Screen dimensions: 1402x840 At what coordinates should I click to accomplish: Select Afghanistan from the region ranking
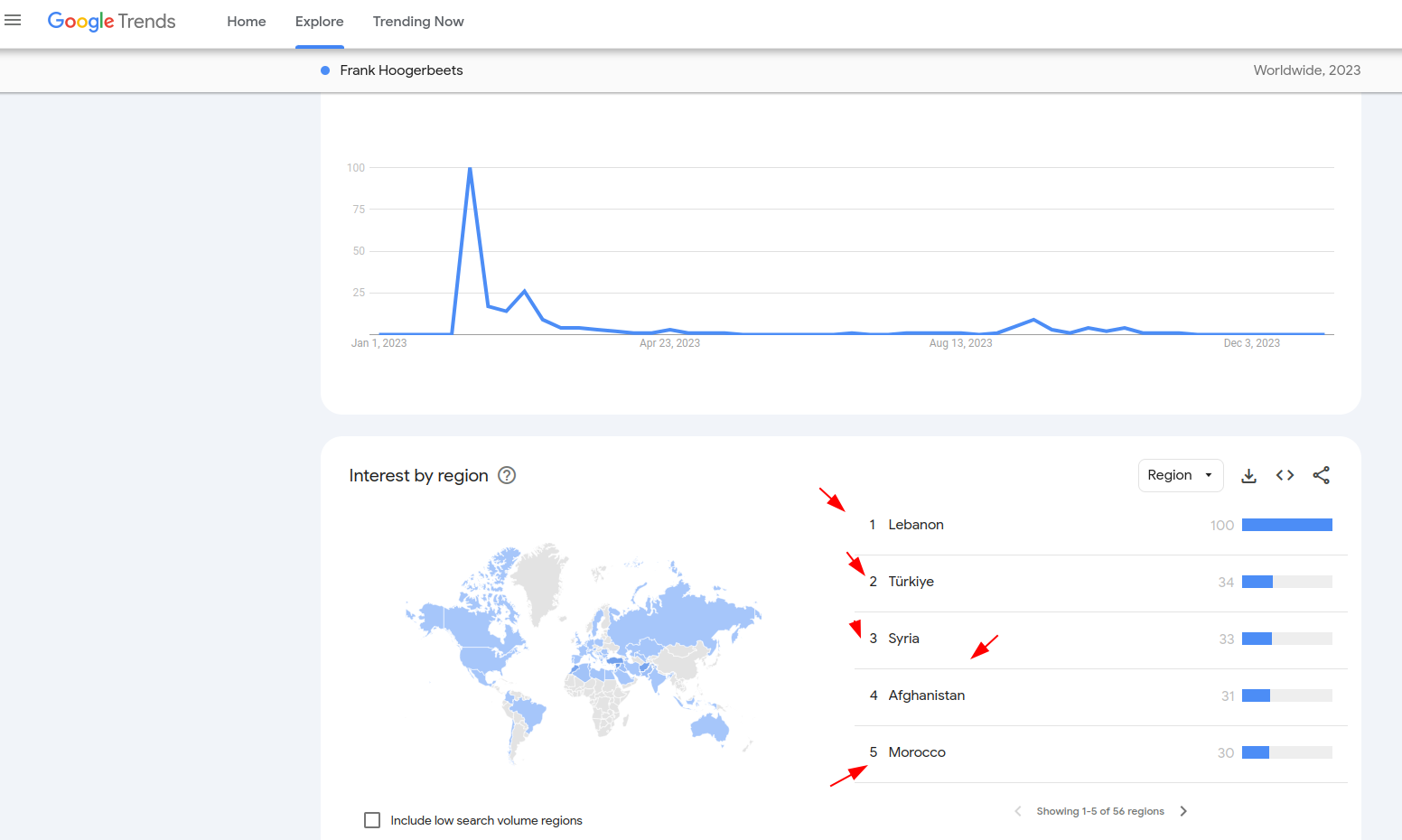926,695
